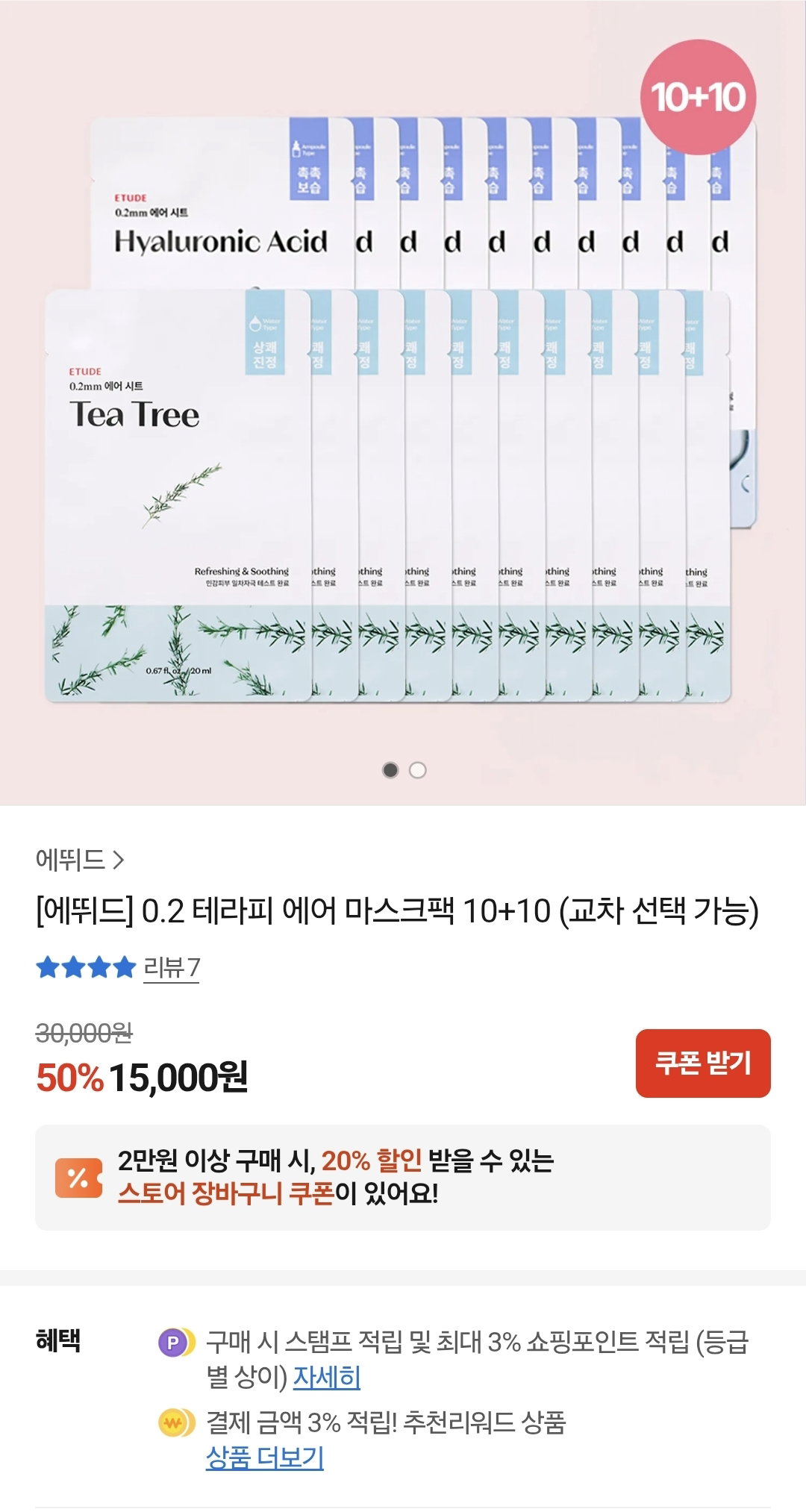Click the 혜택 benefits section label

[x=58, y=1340]
